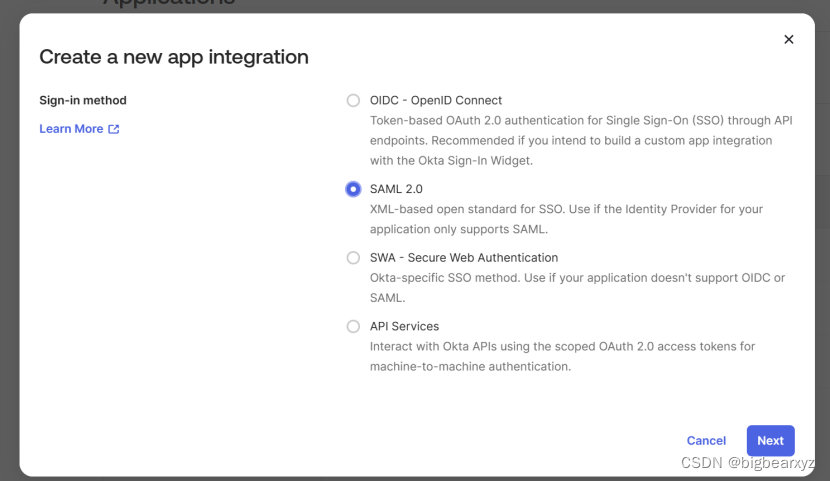Proceed with the Next button

point(770,440)
